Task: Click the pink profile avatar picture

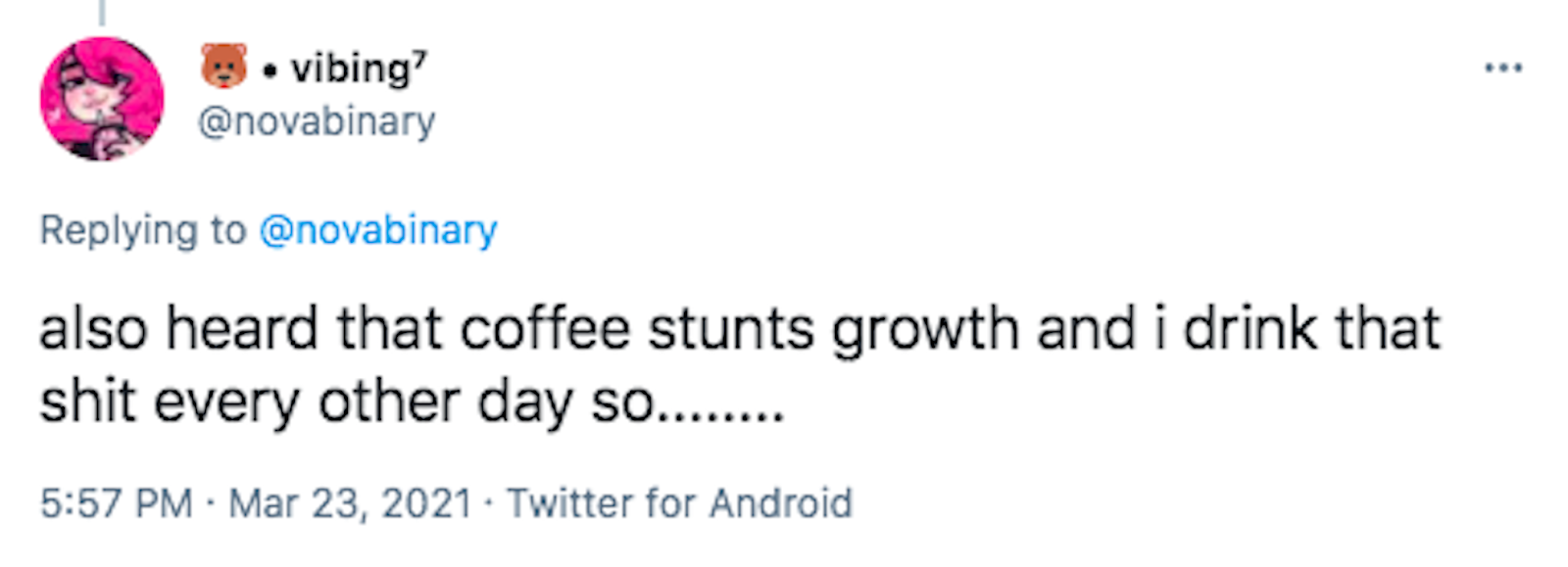Action: point(102,98)
